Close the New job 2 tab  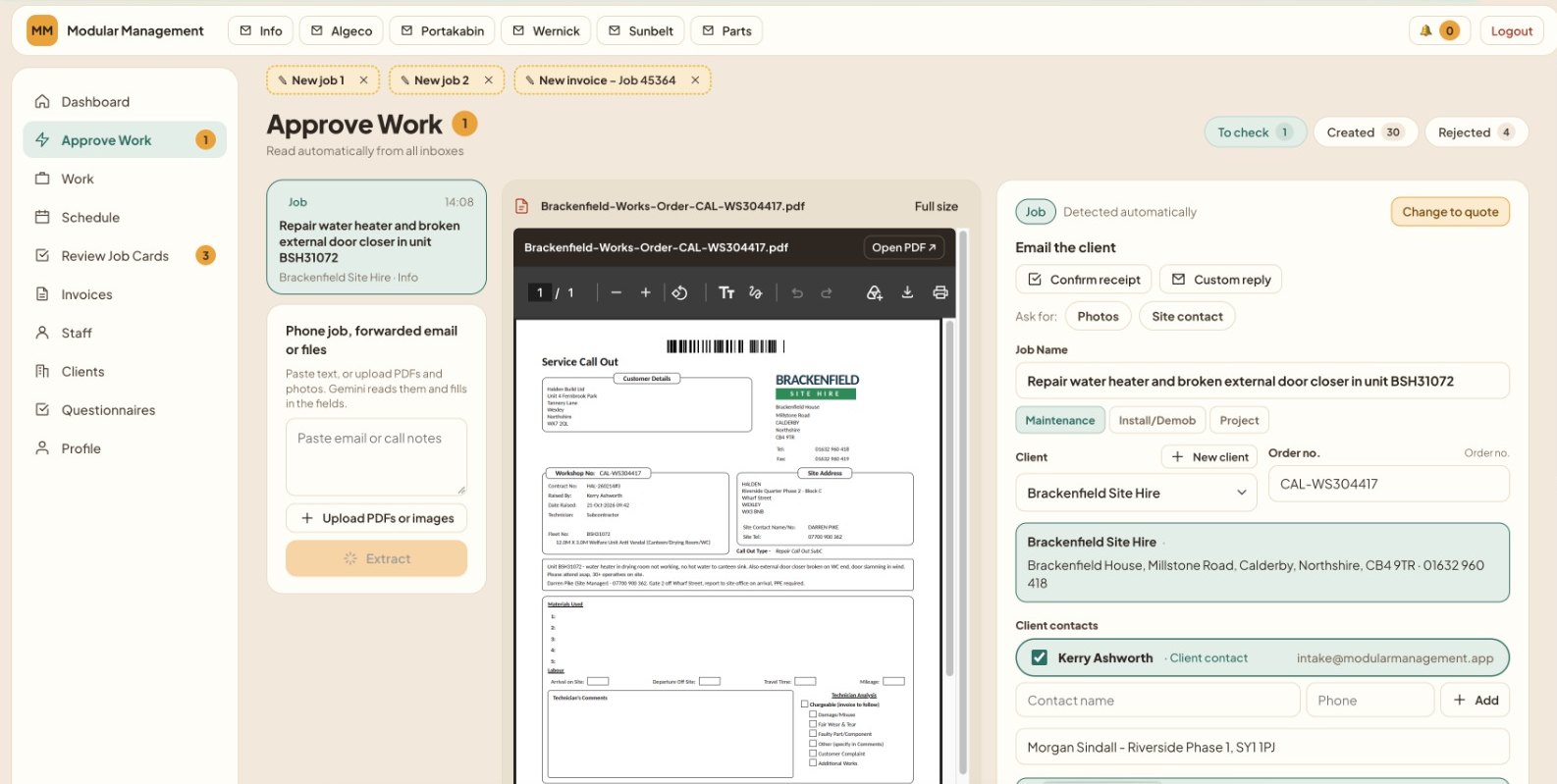pos(488,80)
